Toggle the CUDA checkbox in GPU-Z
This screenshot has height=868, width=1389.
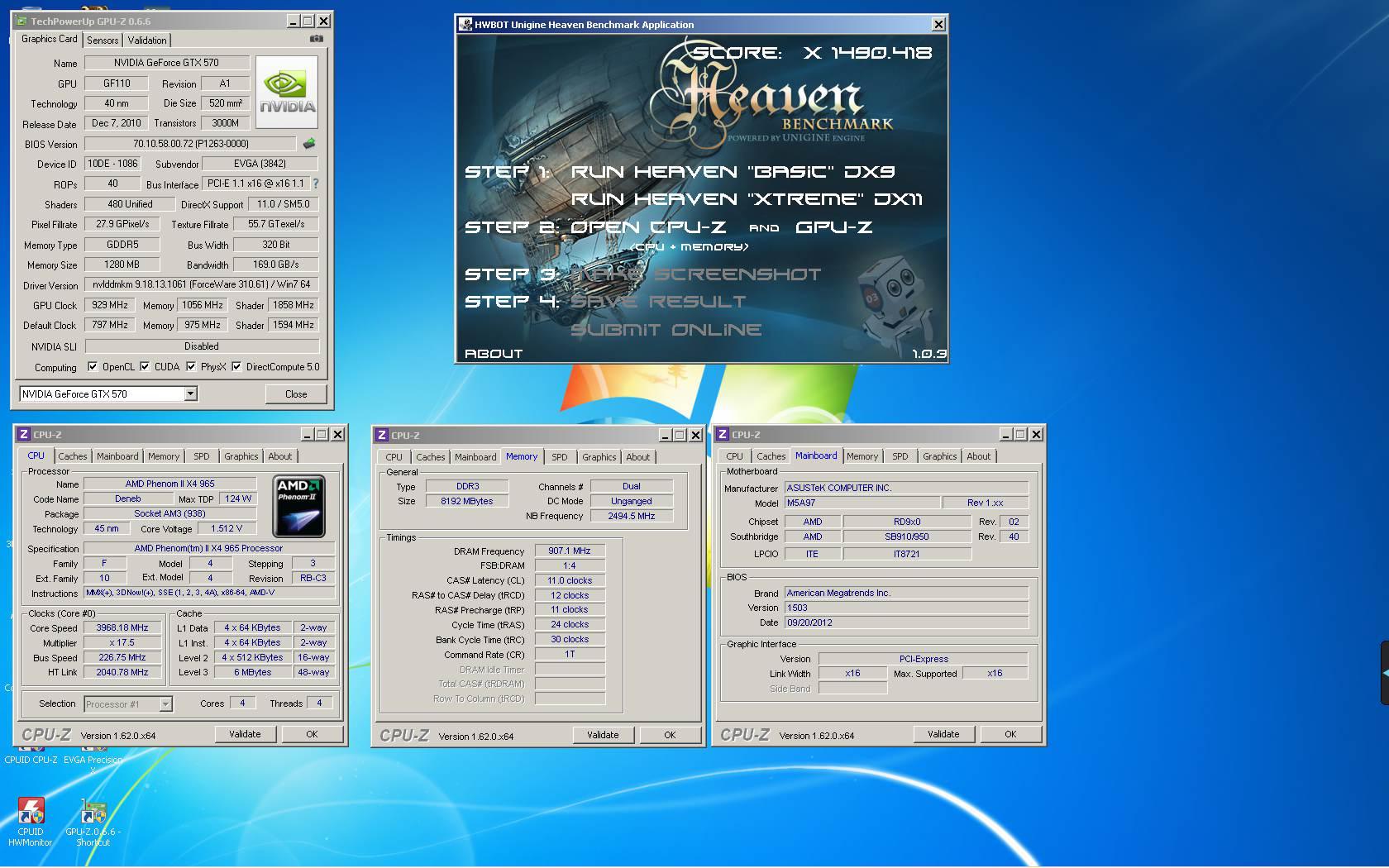(x=146, y=367)
